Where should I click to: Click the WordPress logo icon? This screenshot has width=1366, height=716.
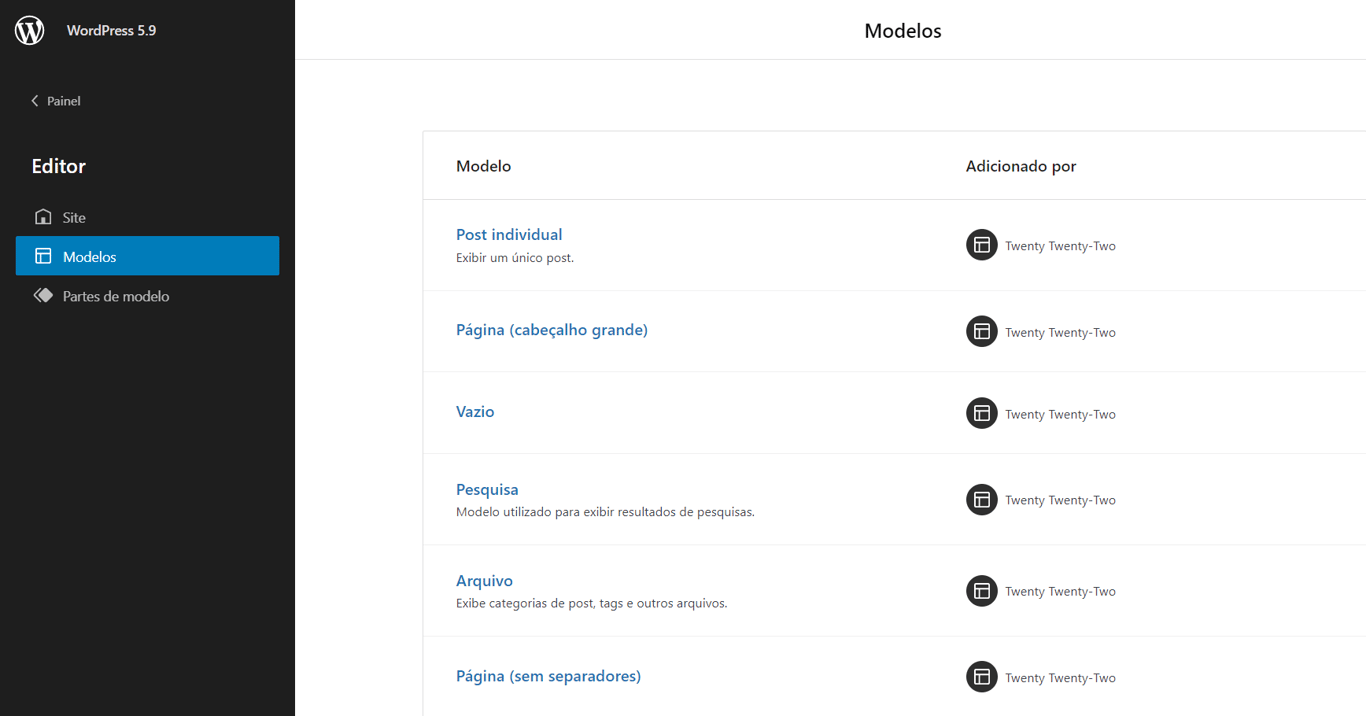pos(30,30)
